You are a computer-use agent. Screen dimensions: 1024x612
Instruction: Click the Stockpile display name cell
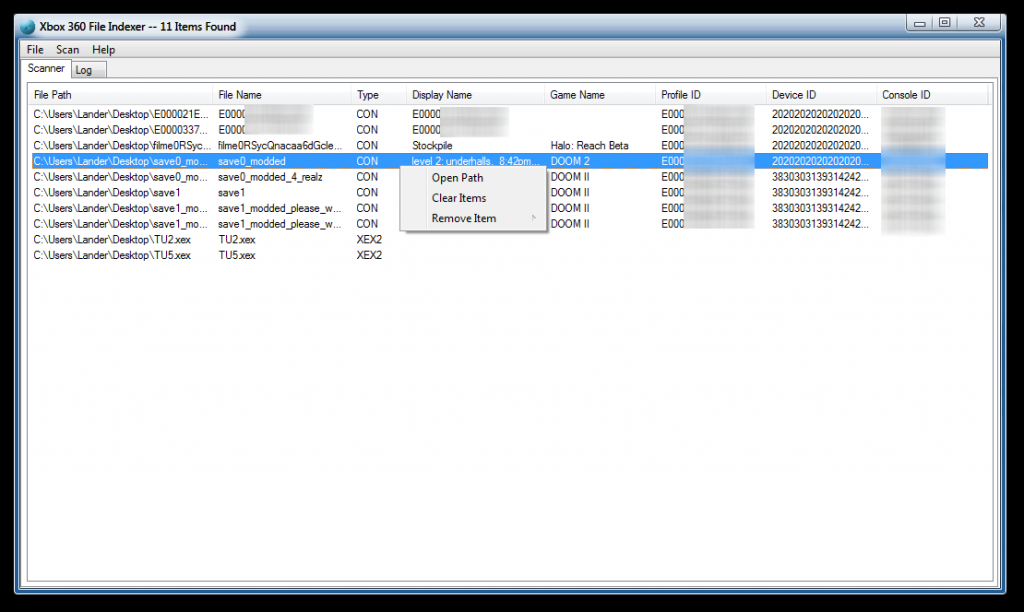432,146
